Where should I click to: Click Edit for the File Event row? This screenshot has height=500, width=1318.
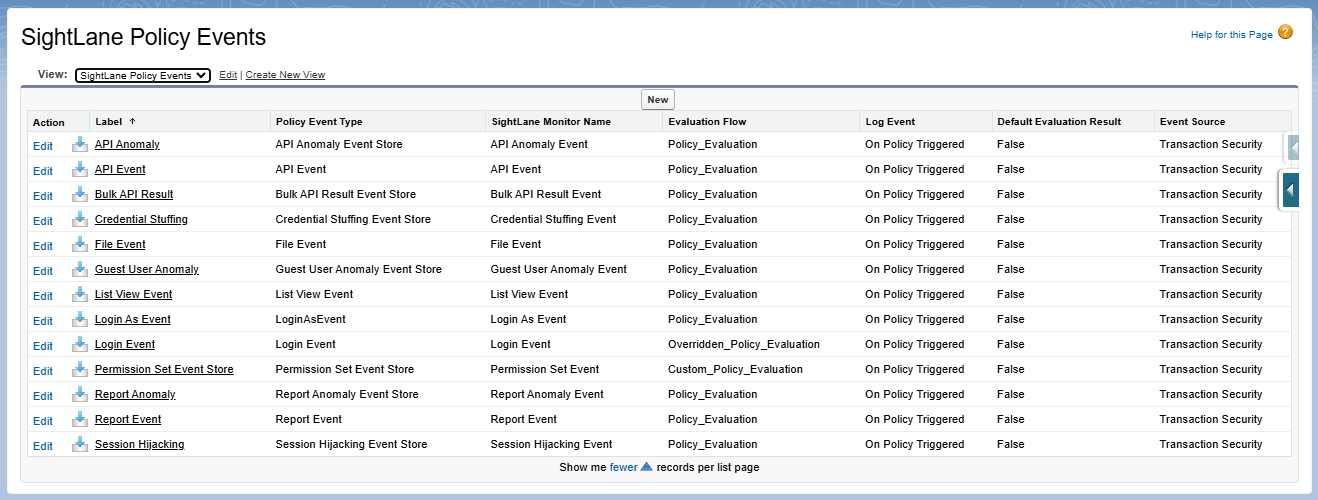(43, 246)
